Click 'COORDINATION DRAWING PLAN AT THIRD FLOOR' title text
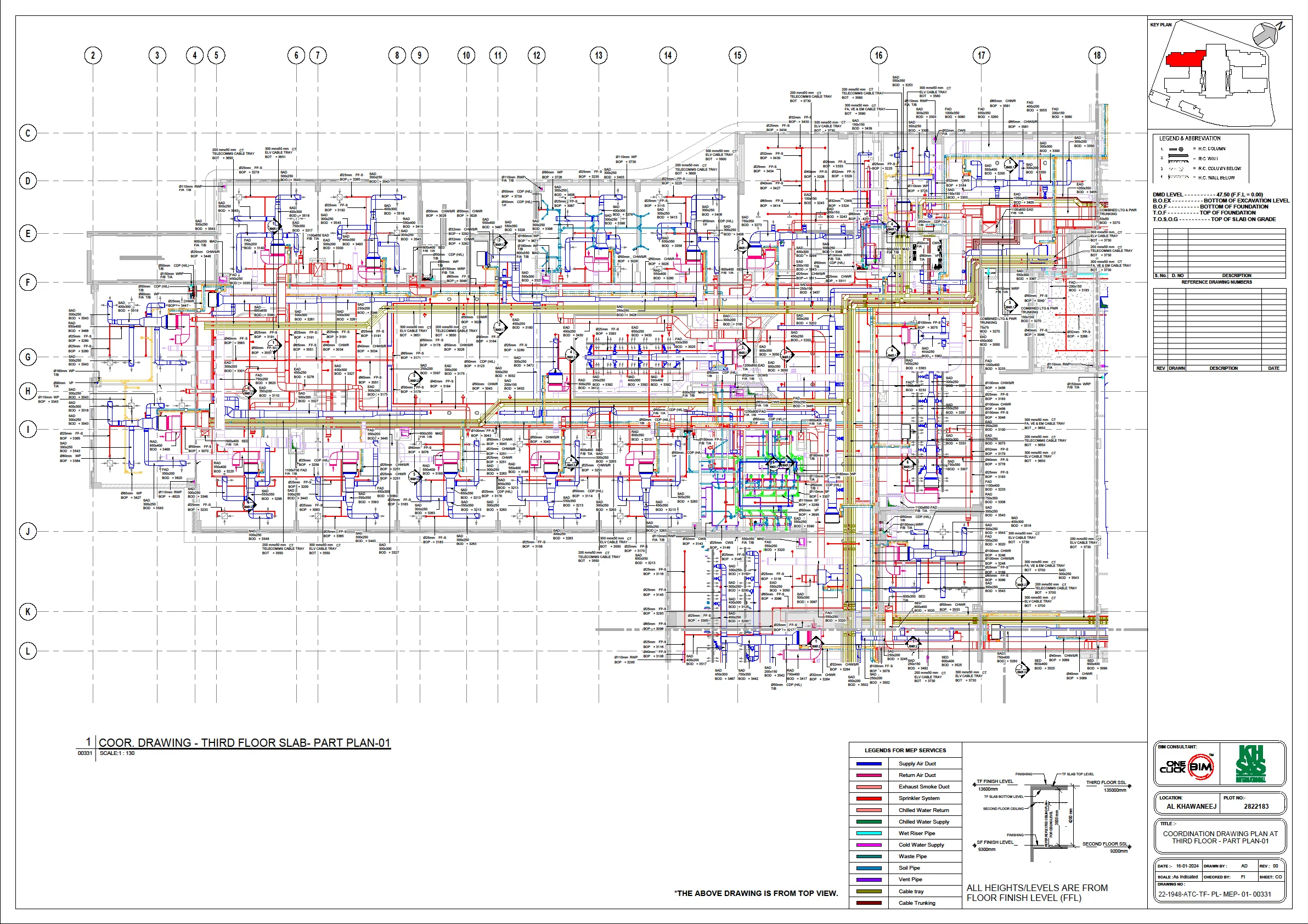The height and width of the screenshot is (924, 1308). tap(1220, 837)
